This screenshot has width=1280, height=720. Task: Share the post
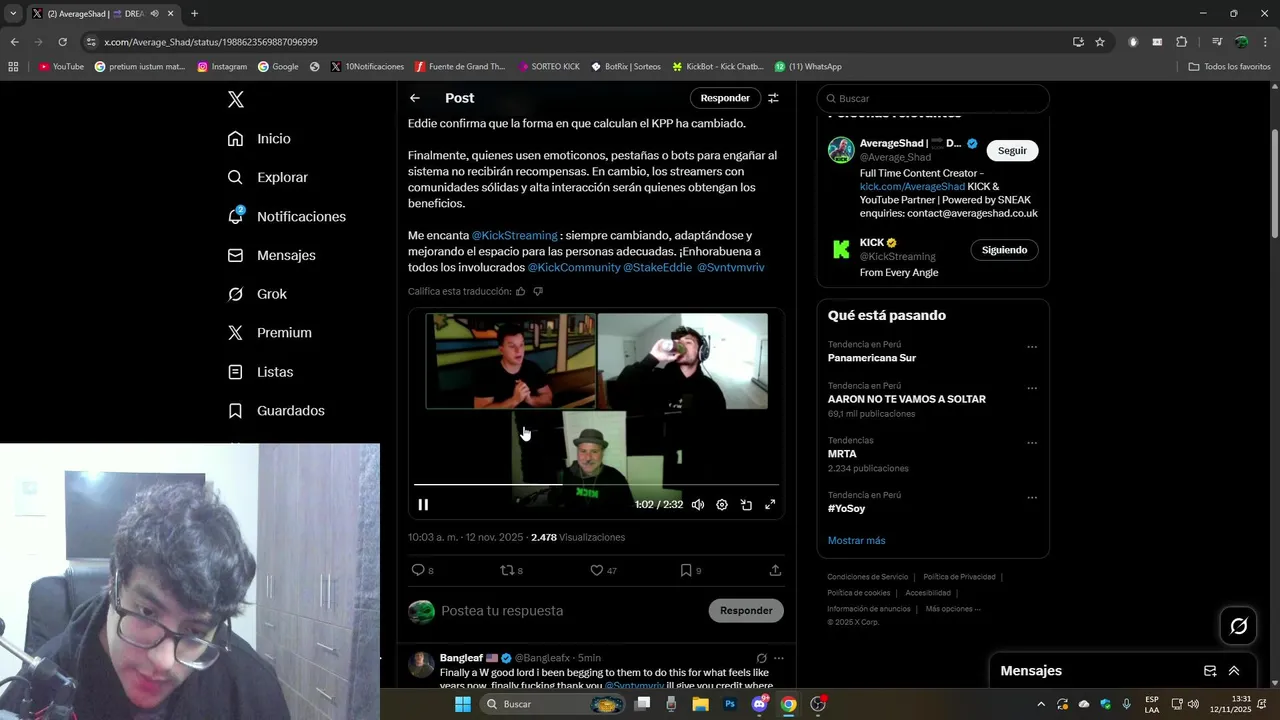(775, 570)
